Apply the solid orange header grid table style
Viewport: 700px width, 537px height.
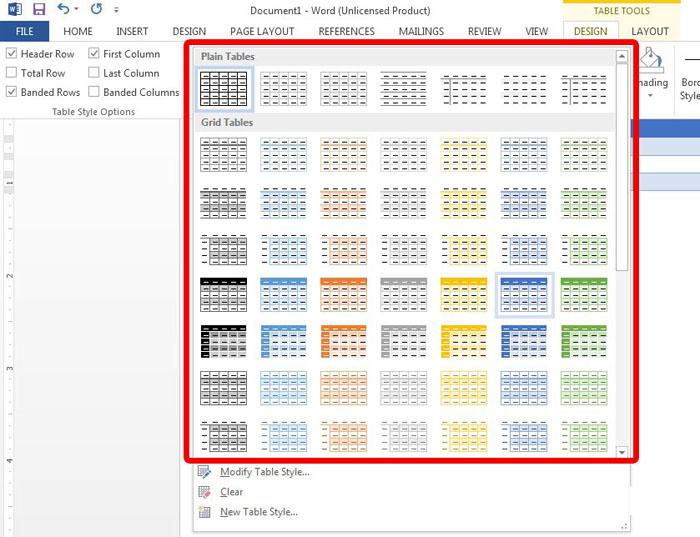coord(344,295)
